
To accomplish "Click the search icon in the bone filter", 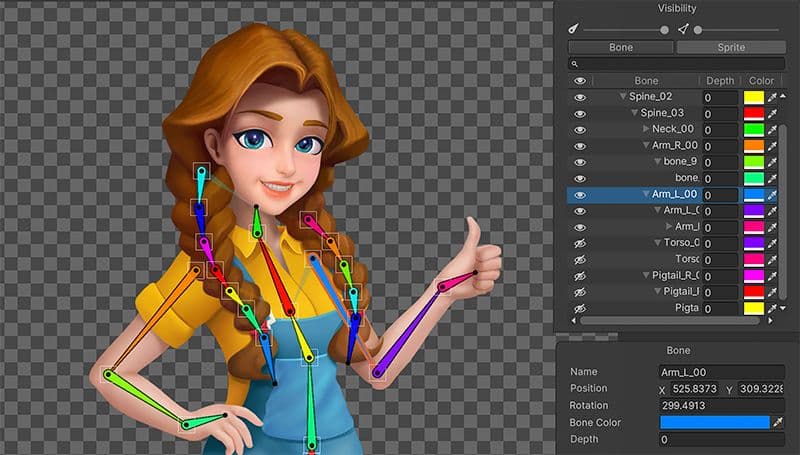I will coord(574,63).
